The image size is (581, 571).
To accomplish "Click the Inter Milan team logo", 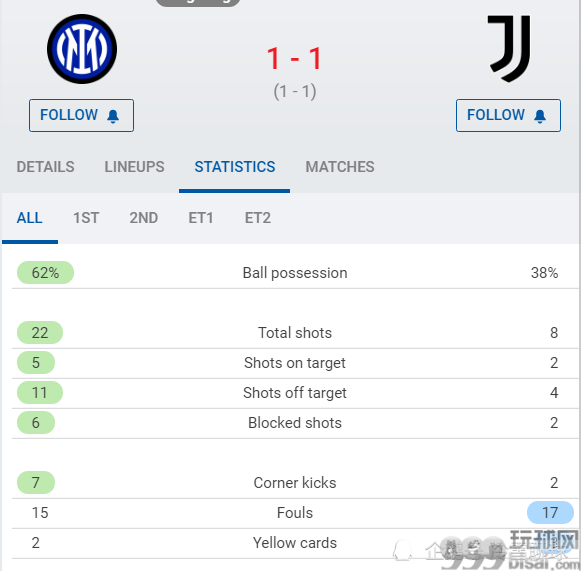I will [x=82, y=49].
